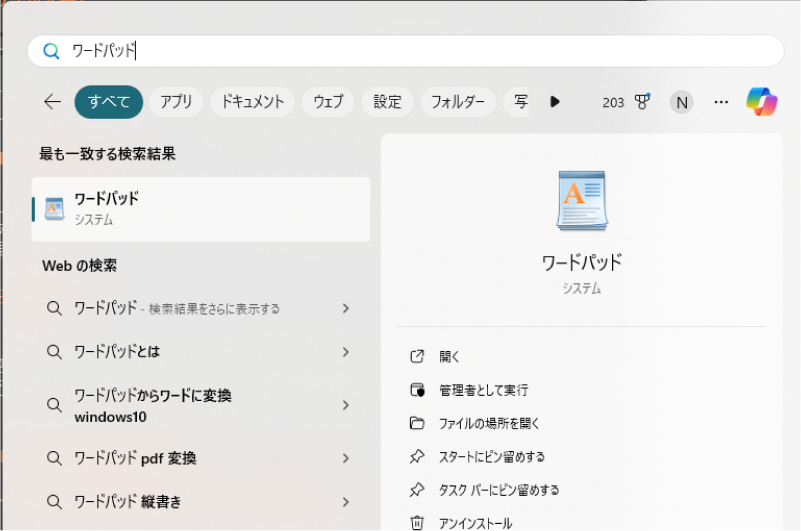Screen dimensions: 801x531
Task: Click magnifier icon beside ワードパッド pdf 変換
Action: (54, 458)
